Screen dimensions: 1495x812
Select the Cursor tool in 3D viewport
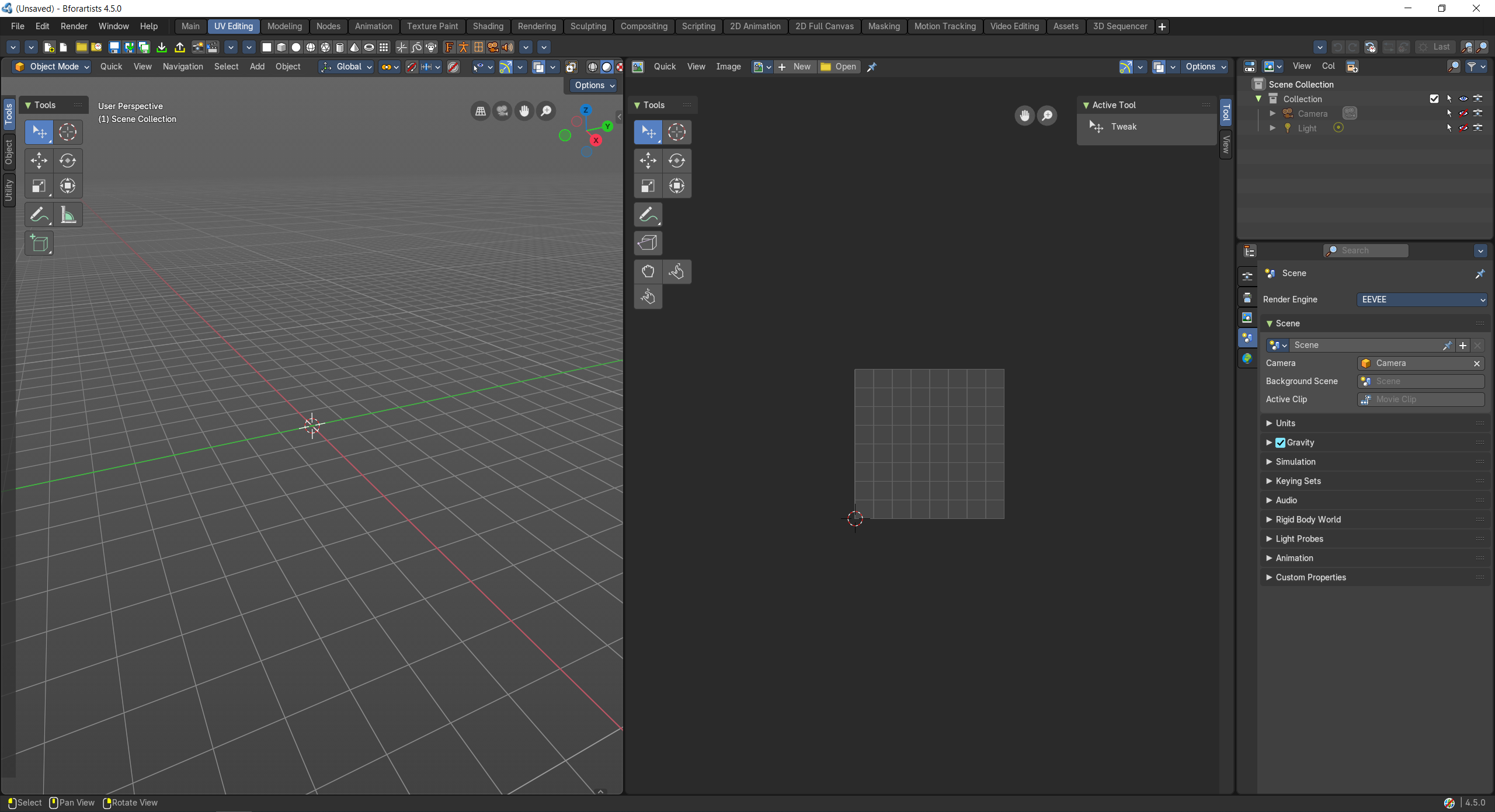click(68, 133)
